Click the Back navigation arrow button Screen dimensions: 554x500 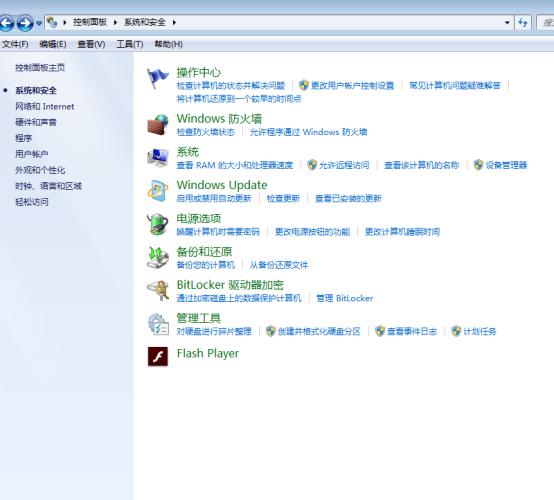[x=6, y=23]
